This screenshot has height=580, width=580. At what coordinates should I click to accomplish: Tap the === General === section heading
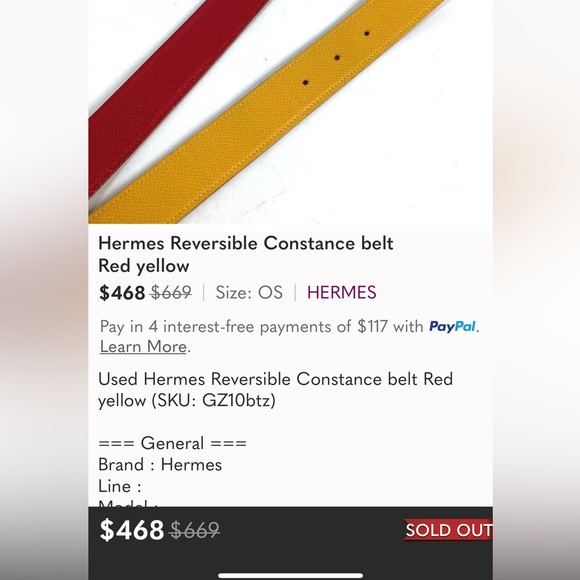[172, 443]
